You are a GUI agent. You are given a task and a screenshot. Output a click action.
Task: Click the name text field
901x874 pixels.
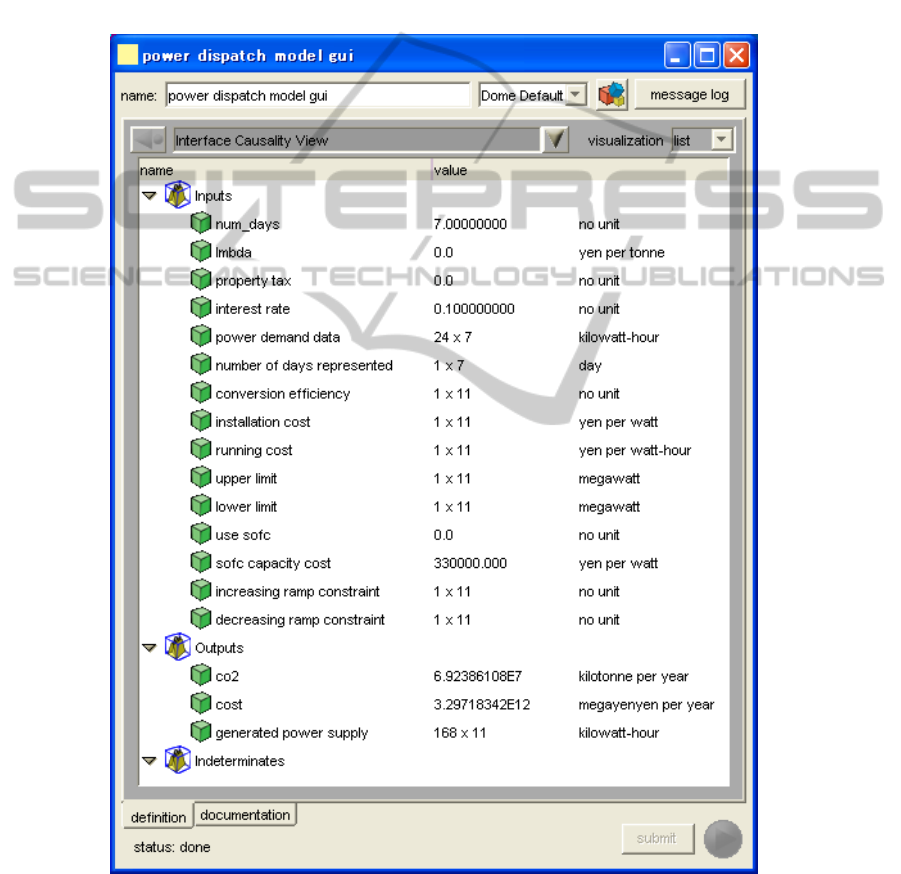pyautogui.click(x=317, y=96)
